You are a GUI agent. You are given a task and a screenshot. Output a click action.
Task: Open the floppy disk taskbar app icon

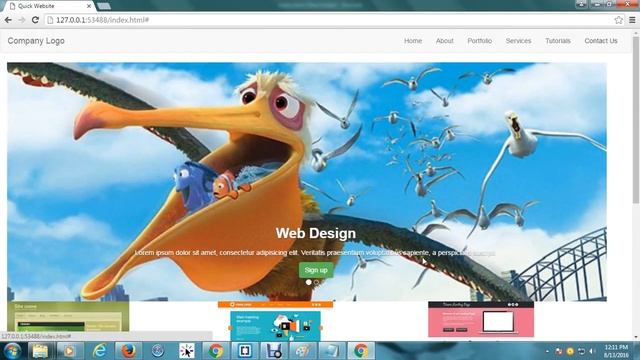click(274, 351)
